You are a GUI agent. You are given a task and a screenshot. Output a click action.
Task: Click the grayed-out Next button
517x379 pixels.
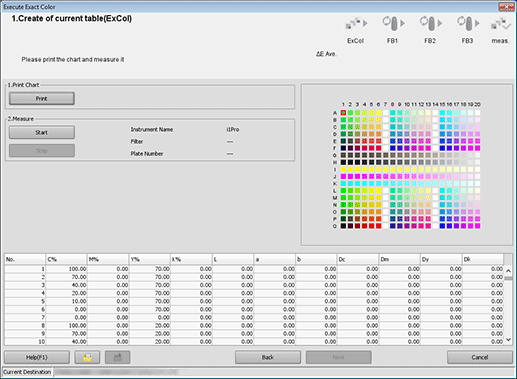point(338,357)
